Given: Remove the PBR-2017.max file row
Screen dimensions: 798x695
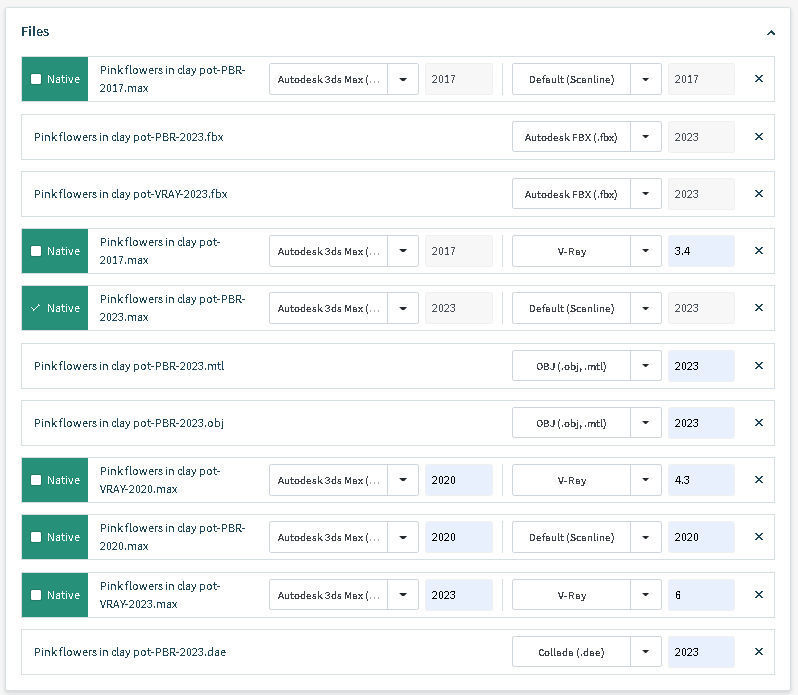Looking at the screenshot, I should (758, 79).
